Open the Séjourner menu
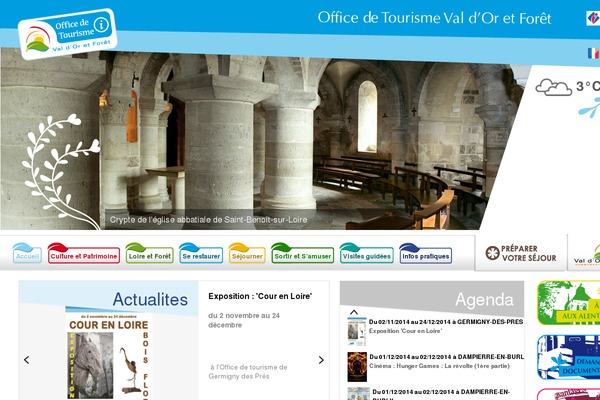This screenshot has height=400, width=600. coord(247,253)
